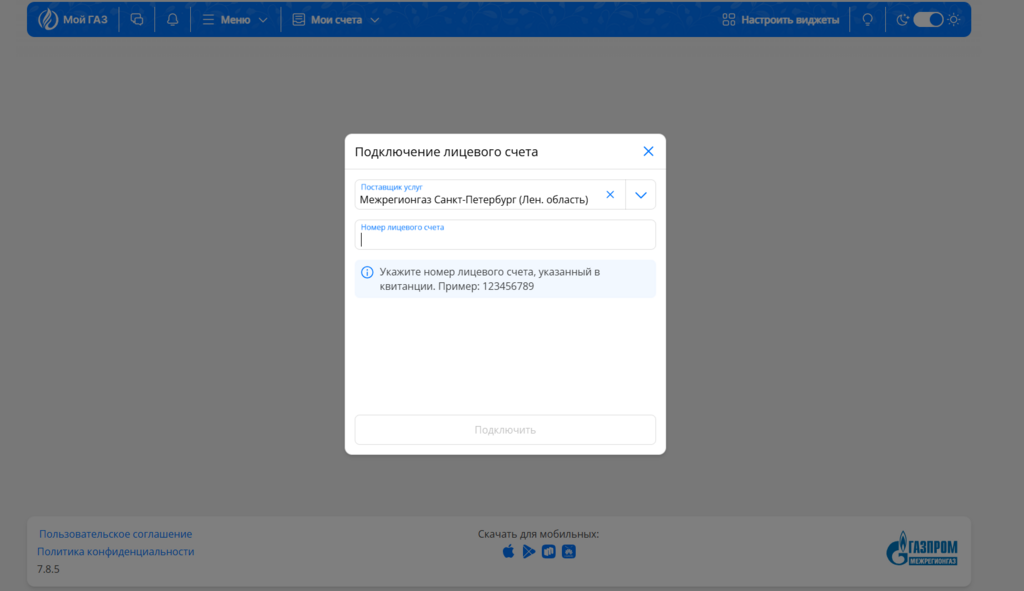Viewport: 1024px width, 591px height.
Task: Open Пользовательское соглашение link
Action: tap(115, 534)
